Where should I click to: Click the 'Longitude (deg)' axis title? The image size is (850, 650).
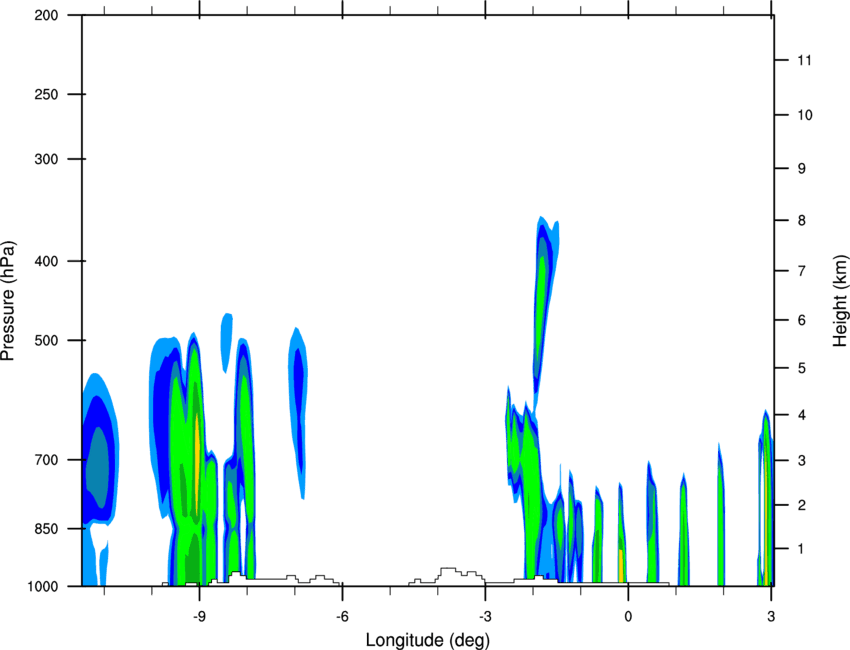(x=428, y=640)
